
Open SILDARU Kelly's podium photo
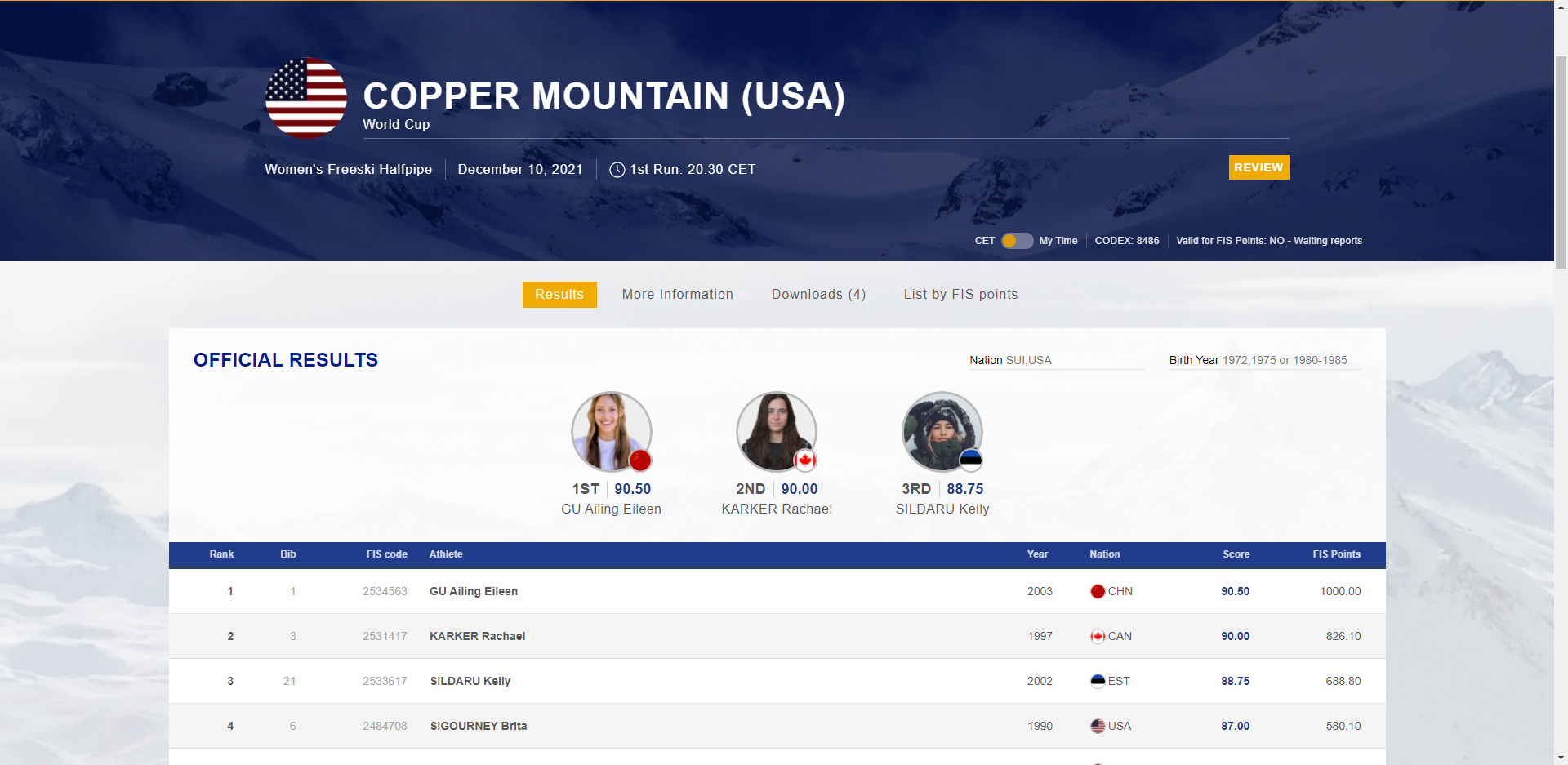tap(942, 432)
